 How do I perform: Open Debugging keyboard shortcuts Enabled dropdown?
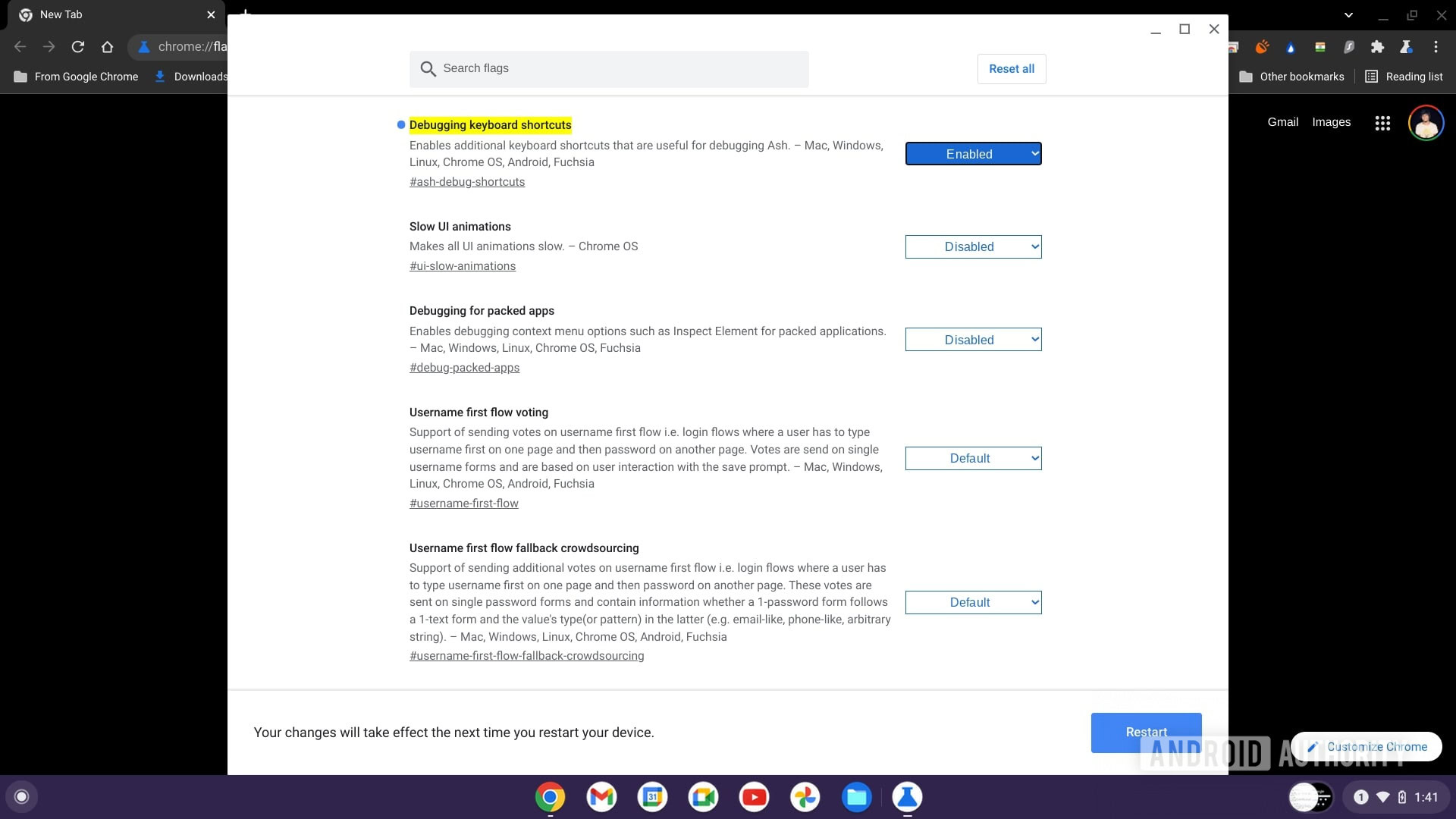point(973,154)
